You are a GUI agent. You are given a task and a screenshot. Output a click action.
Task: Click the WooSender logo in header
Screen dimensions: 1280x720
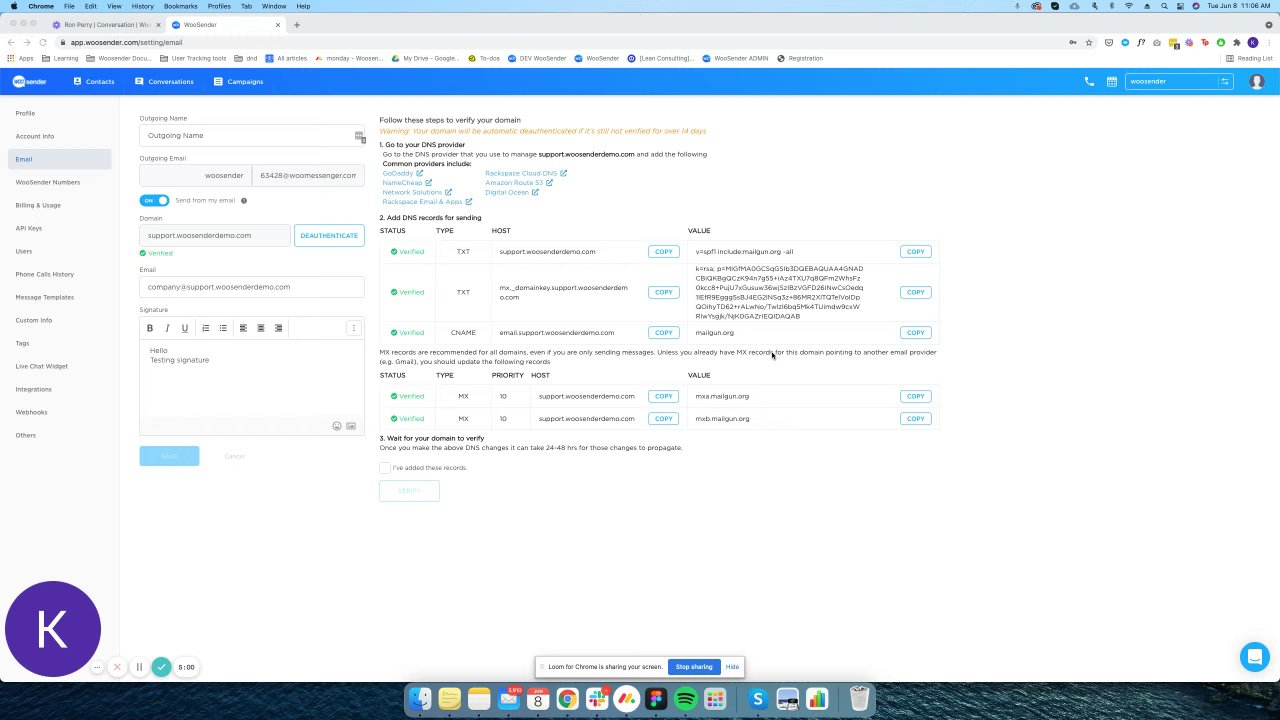(x=29, y=81)
